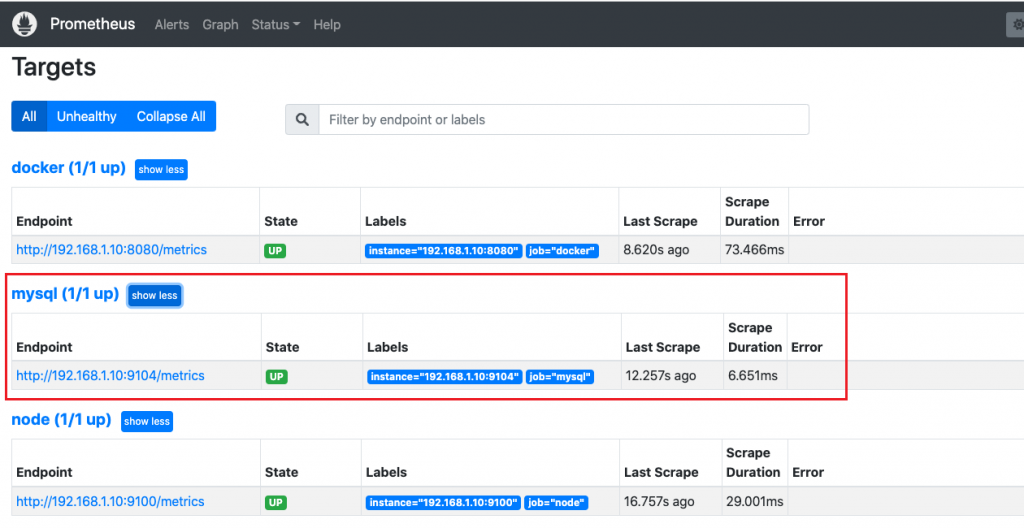The width and height of the screenshot is (1024, 528).
Task: Open endpoint http://192.168.1.10:9104/metrics
Action: pyautogui.click(x=110, y=376)
